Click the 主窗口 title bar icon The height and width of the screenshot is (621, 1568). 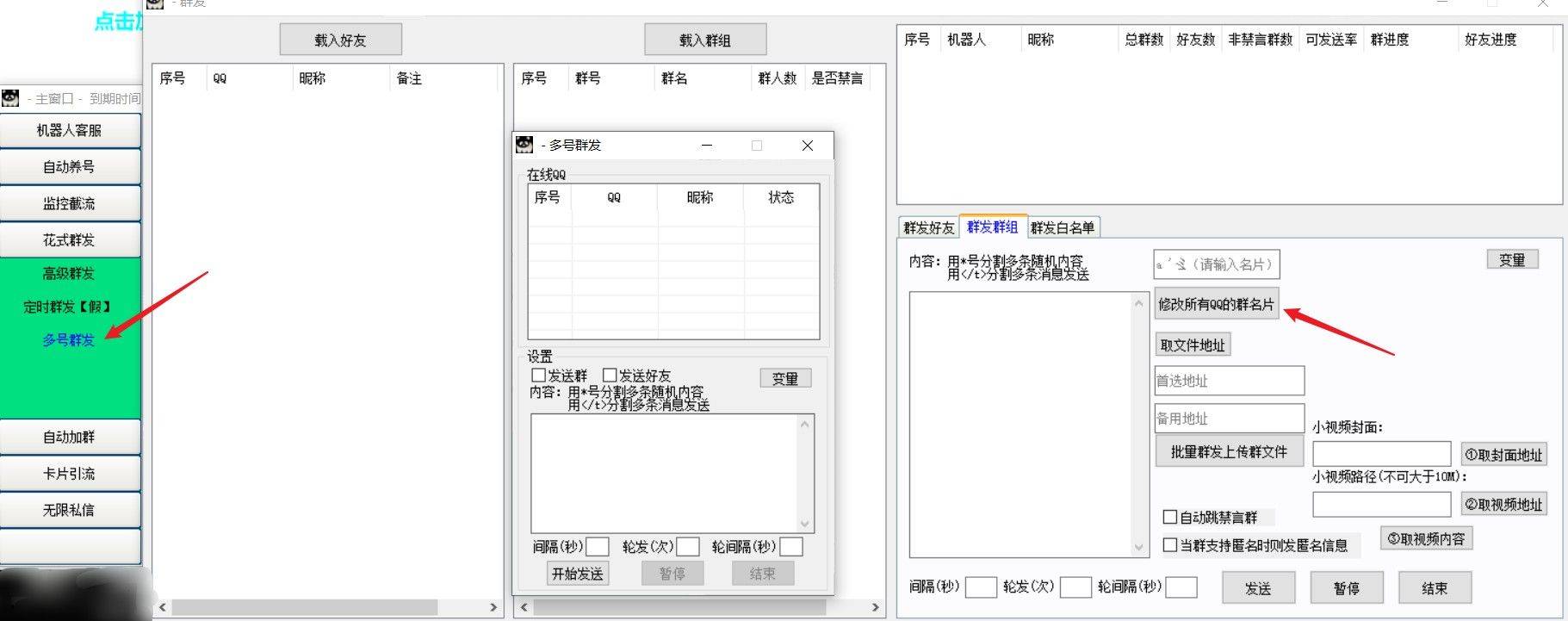(x=10, y=98)
